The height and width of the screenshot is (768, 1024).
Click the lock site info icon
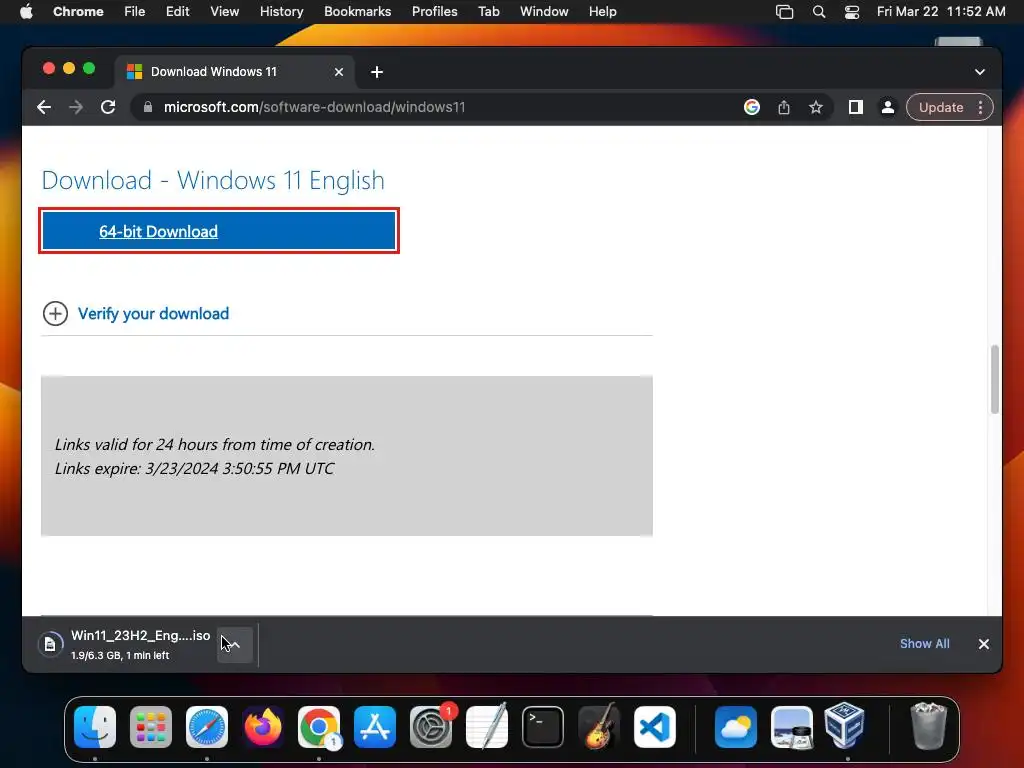tap(148, 107)
